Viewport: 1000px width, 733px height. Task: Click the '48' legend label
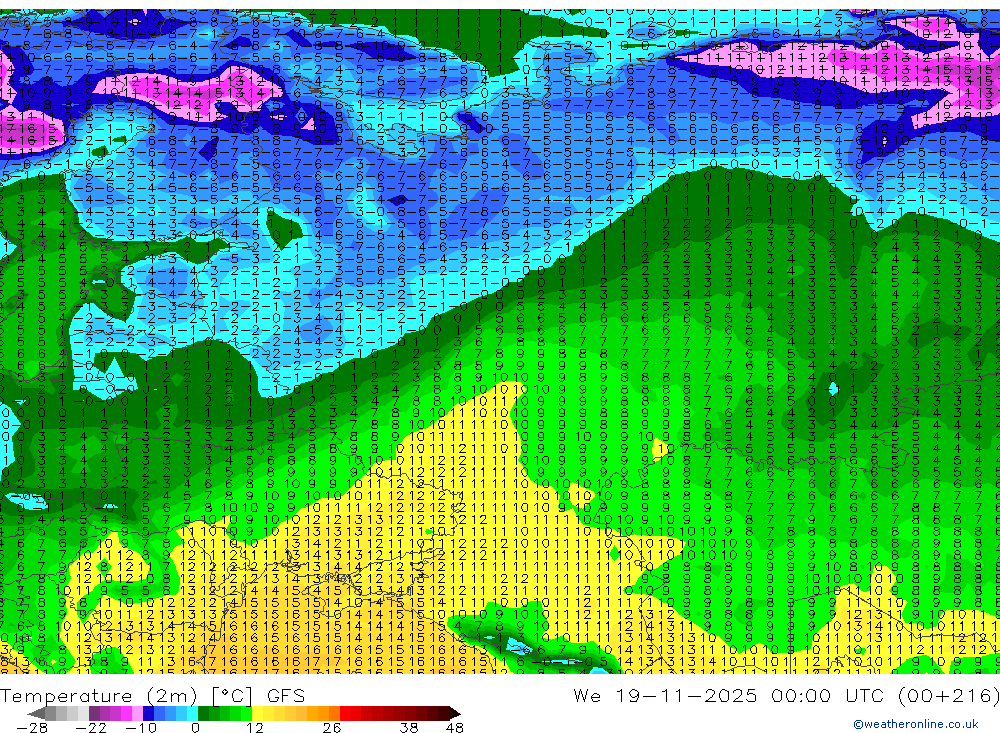[x=455, y=728]
